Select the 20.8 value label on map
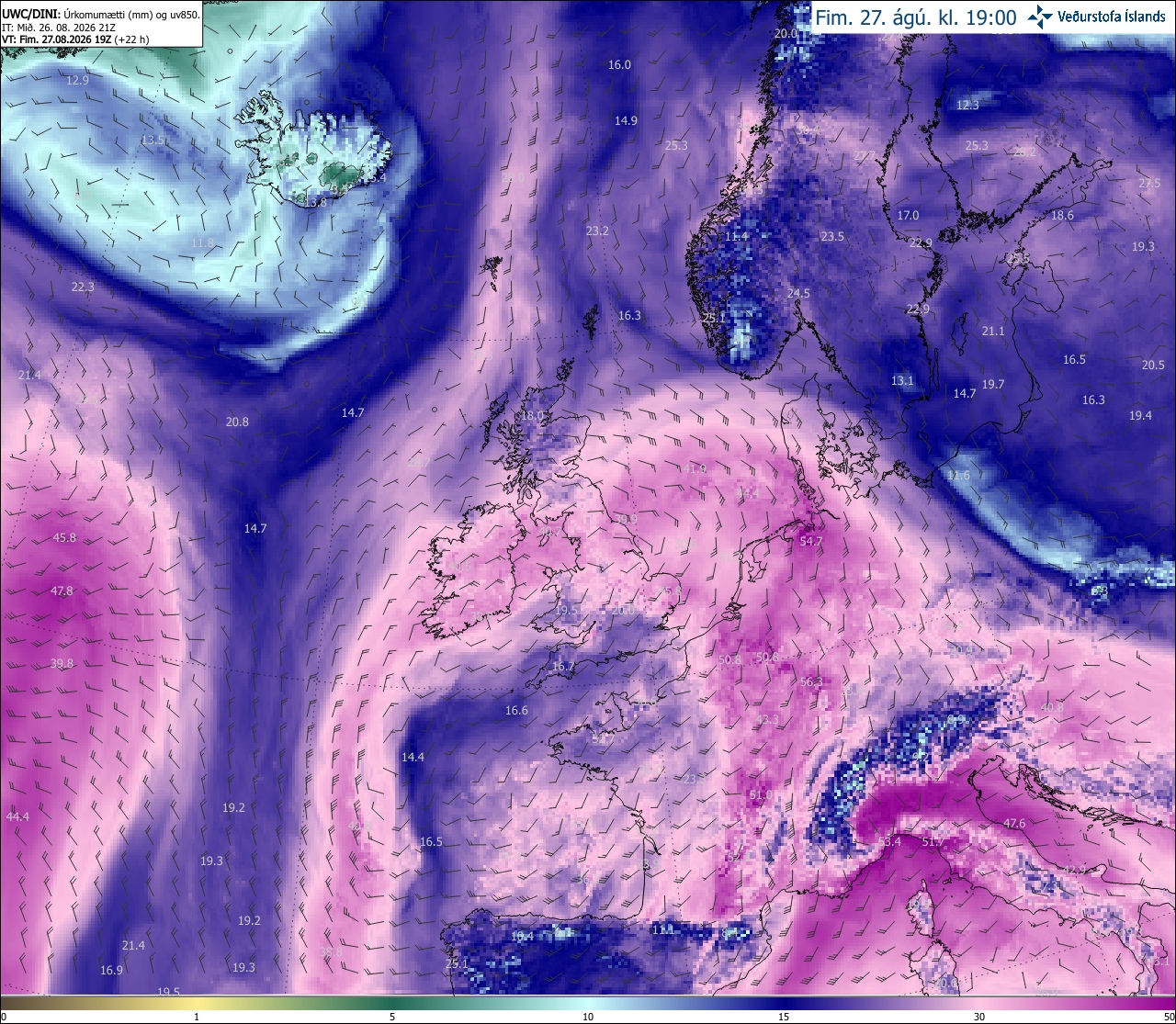The image size is (1176, 1024). point(237,422)
